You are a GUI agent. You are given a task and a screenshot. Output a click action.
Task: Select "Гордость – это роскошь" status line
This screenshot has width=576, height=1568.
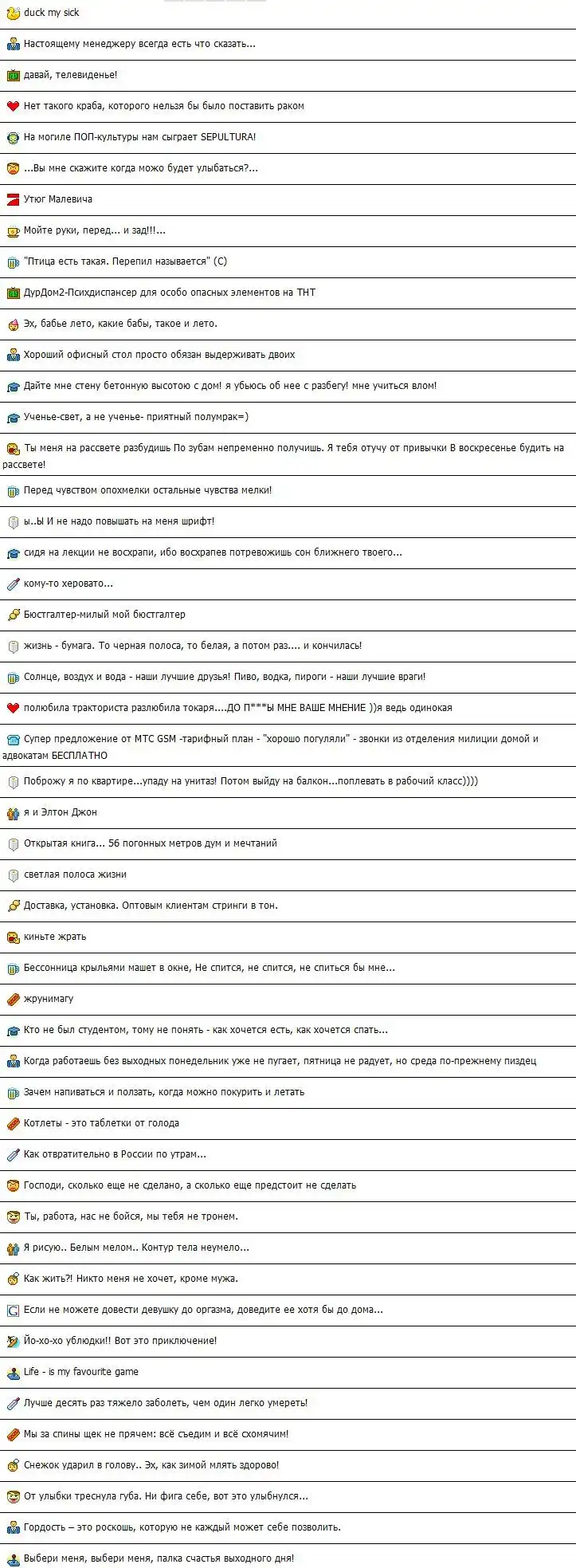coord(182,1528)
